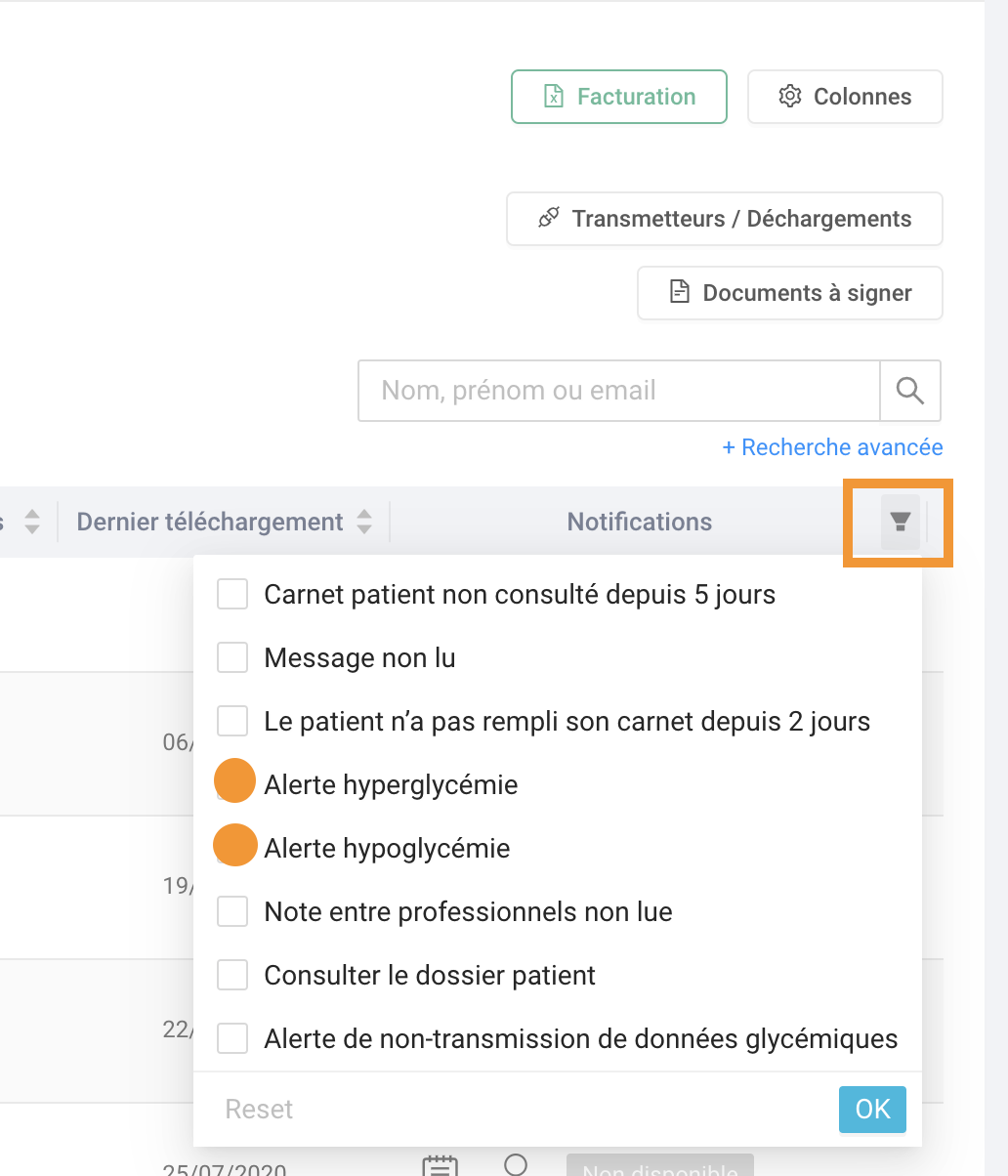Screen dimensions: 1008x1176
Task: Check Alerte de non-transmission de données glycémiques
Action: 232,1038
